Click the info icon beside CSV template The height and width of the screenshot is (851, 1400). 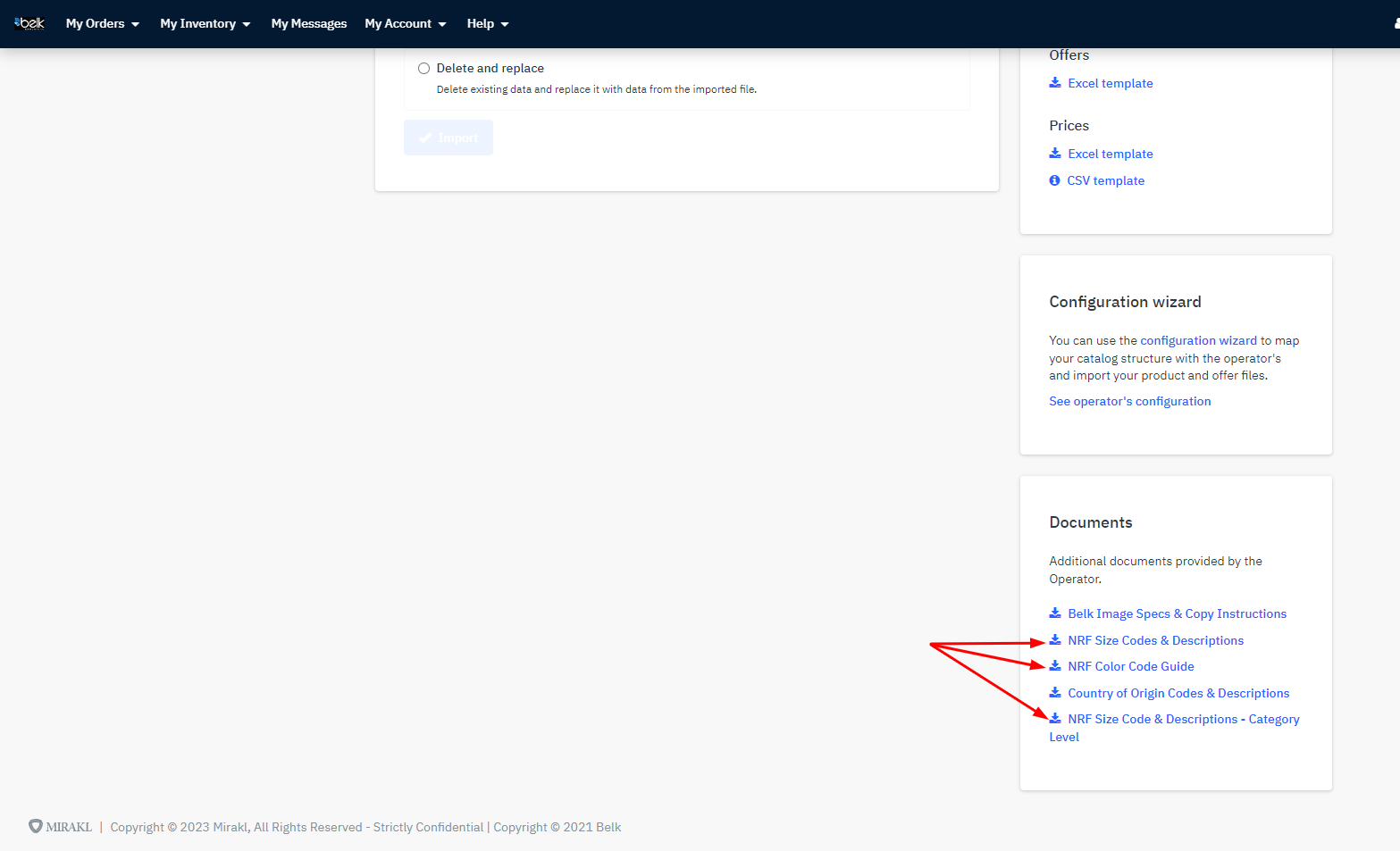point(1054,180)
